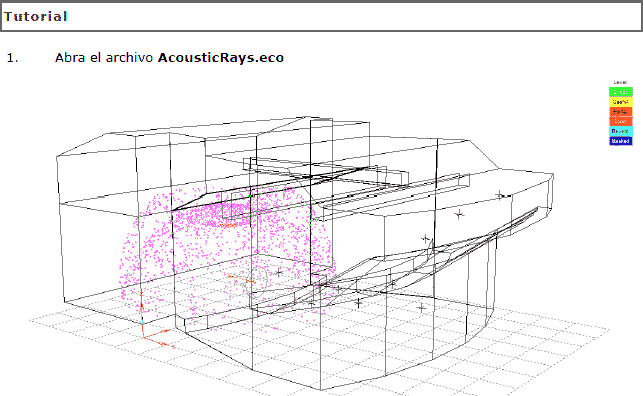Click the circular wireframe speaker object
This screenshot has height=396, width=643.
259,280
